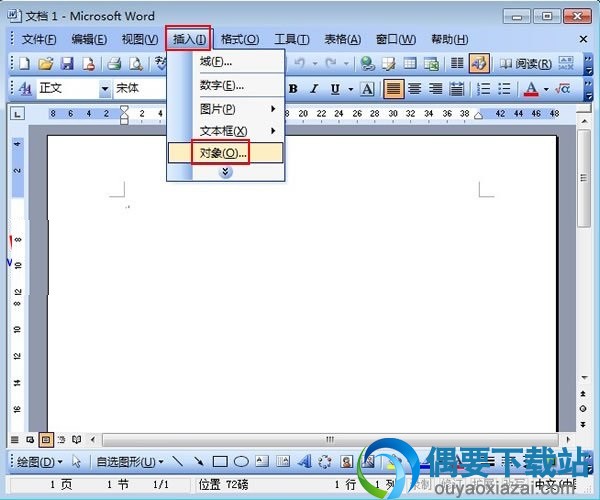The height and width of the screenshot is (500, 600).
Task: Switch to Print Layout view icon
Action: (x=46, y=440)
